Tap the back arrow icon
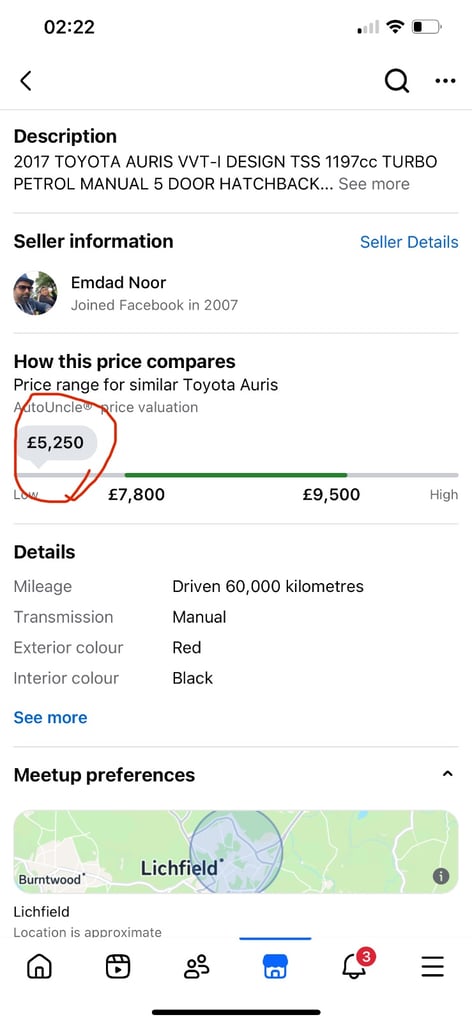472x1024 pixels. [25, 81]
